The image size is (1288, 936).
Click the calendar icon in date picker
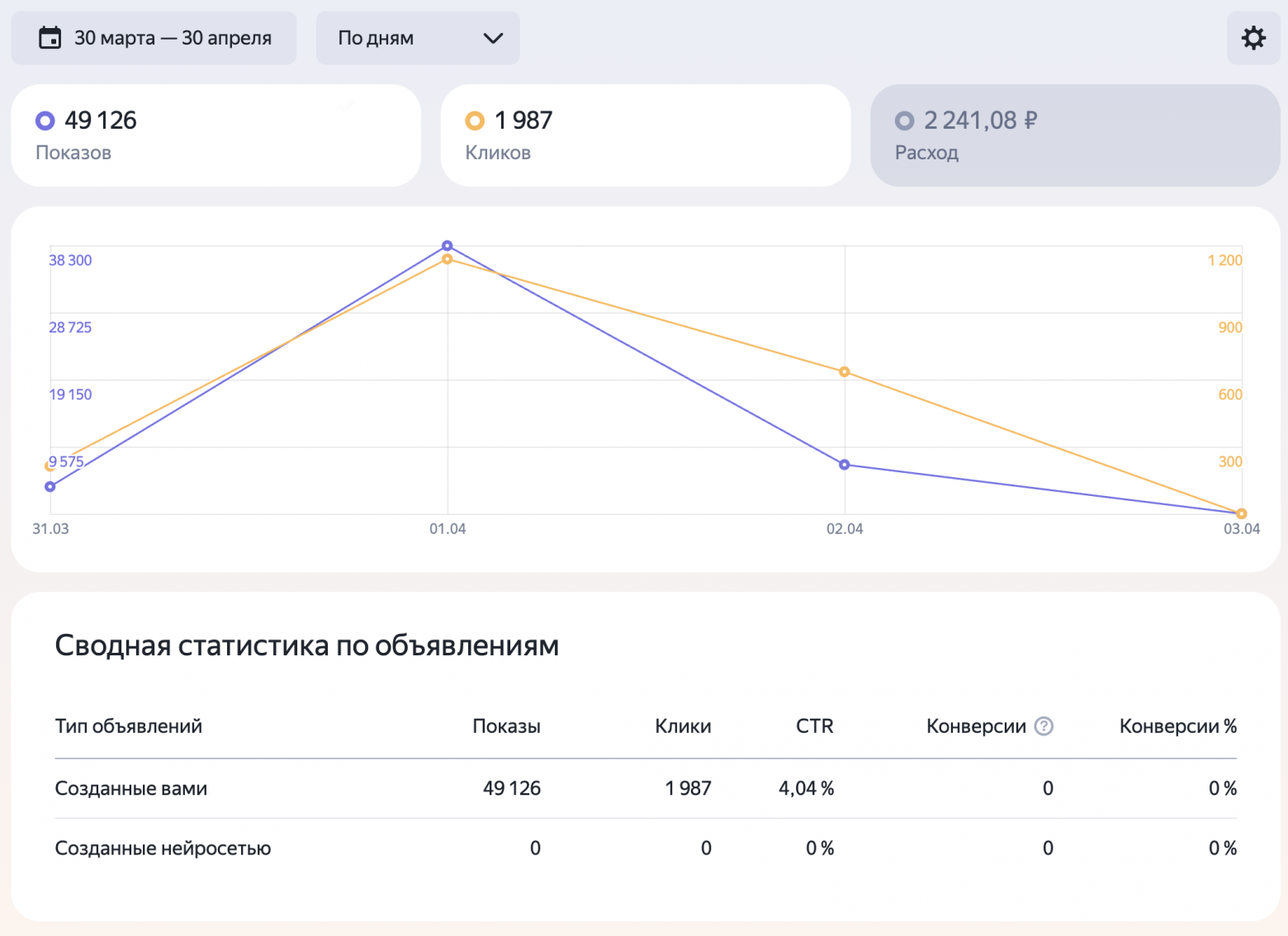50,38
